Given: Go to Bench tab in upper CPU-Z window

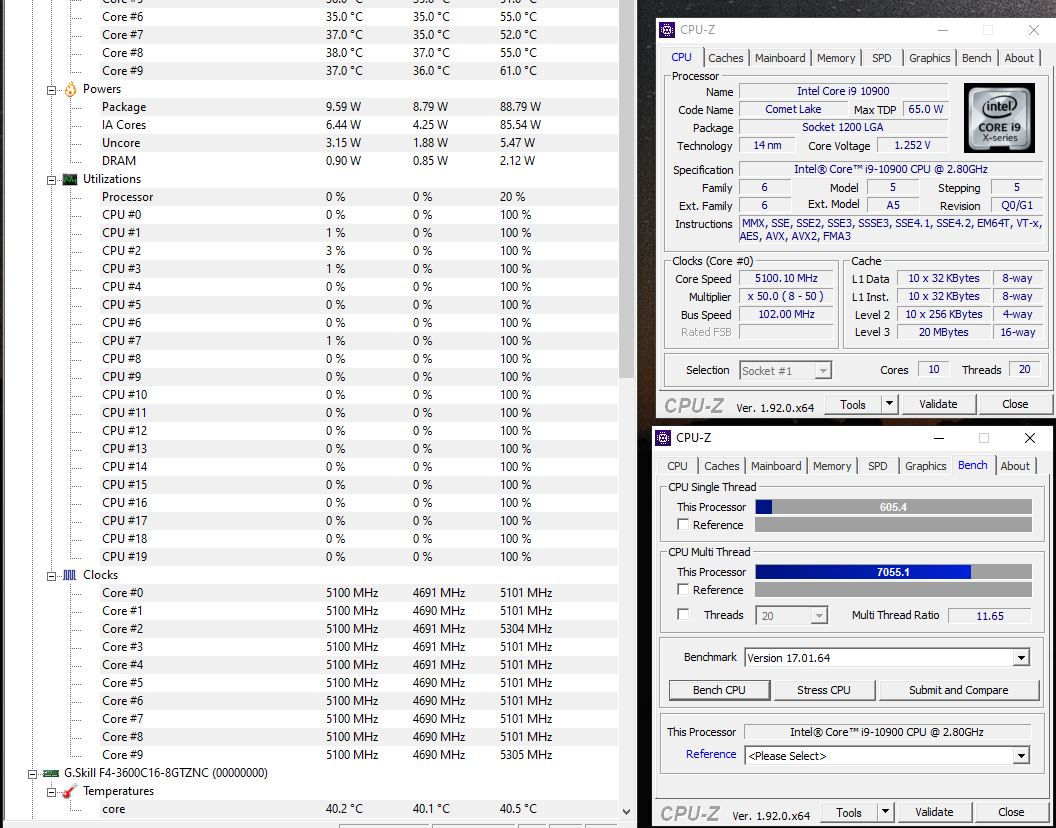Looking at the screenshot, I should coord(977,58).
